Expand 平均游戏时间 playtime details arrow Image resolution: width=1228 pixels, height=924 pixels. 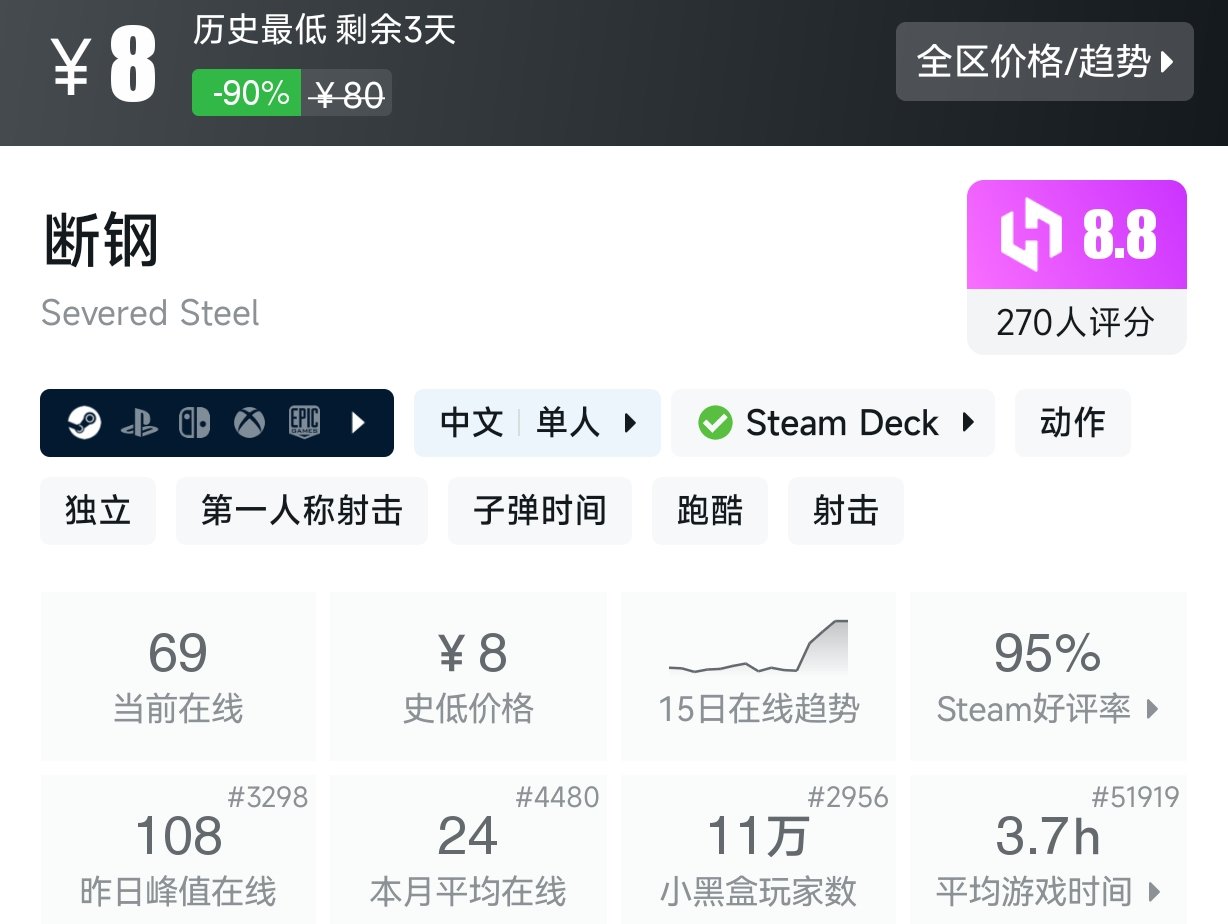(x=1155, y=891)
